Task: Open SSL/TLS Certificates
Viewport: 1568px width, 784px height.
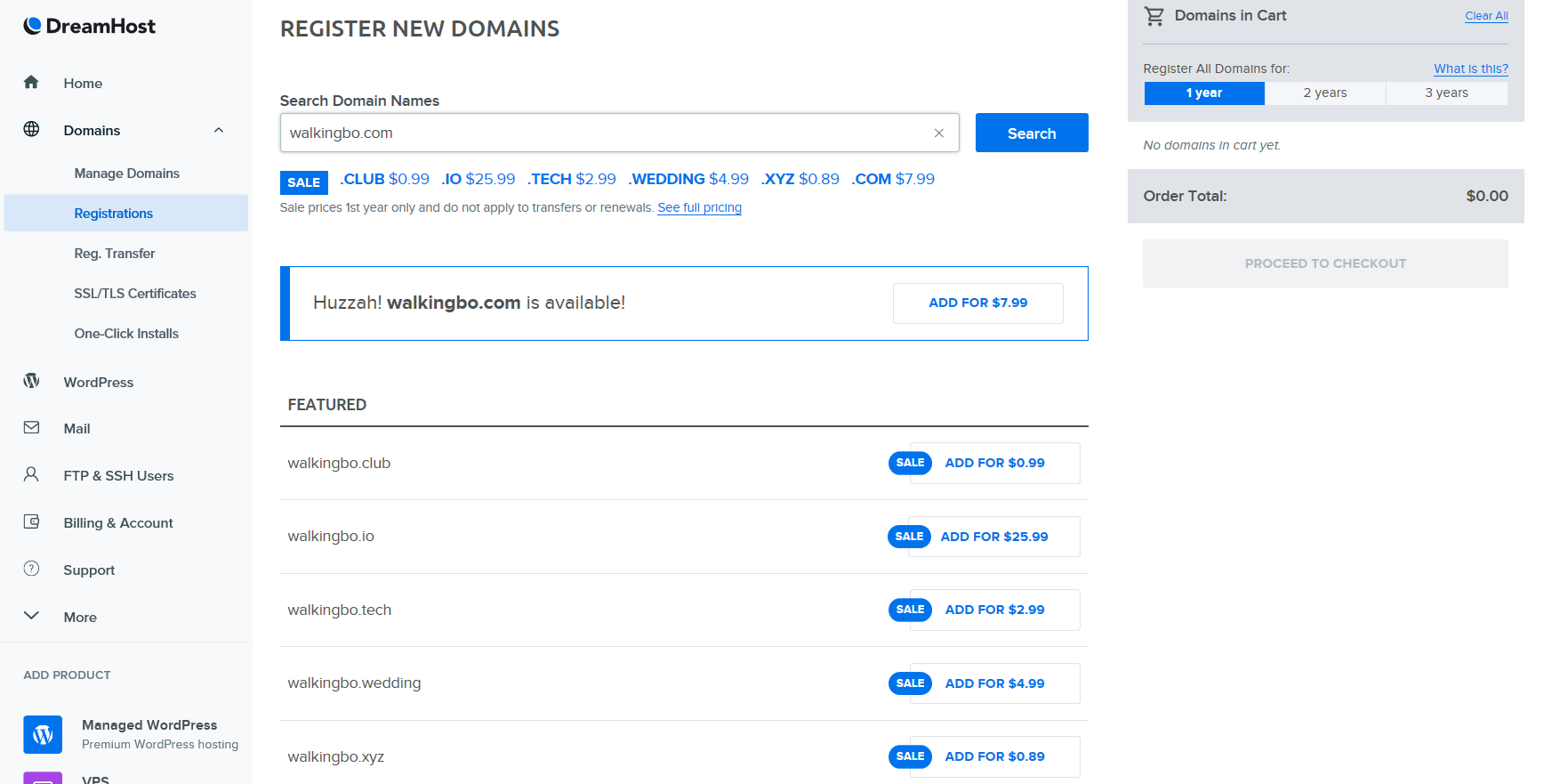Action: coord(135,294)
